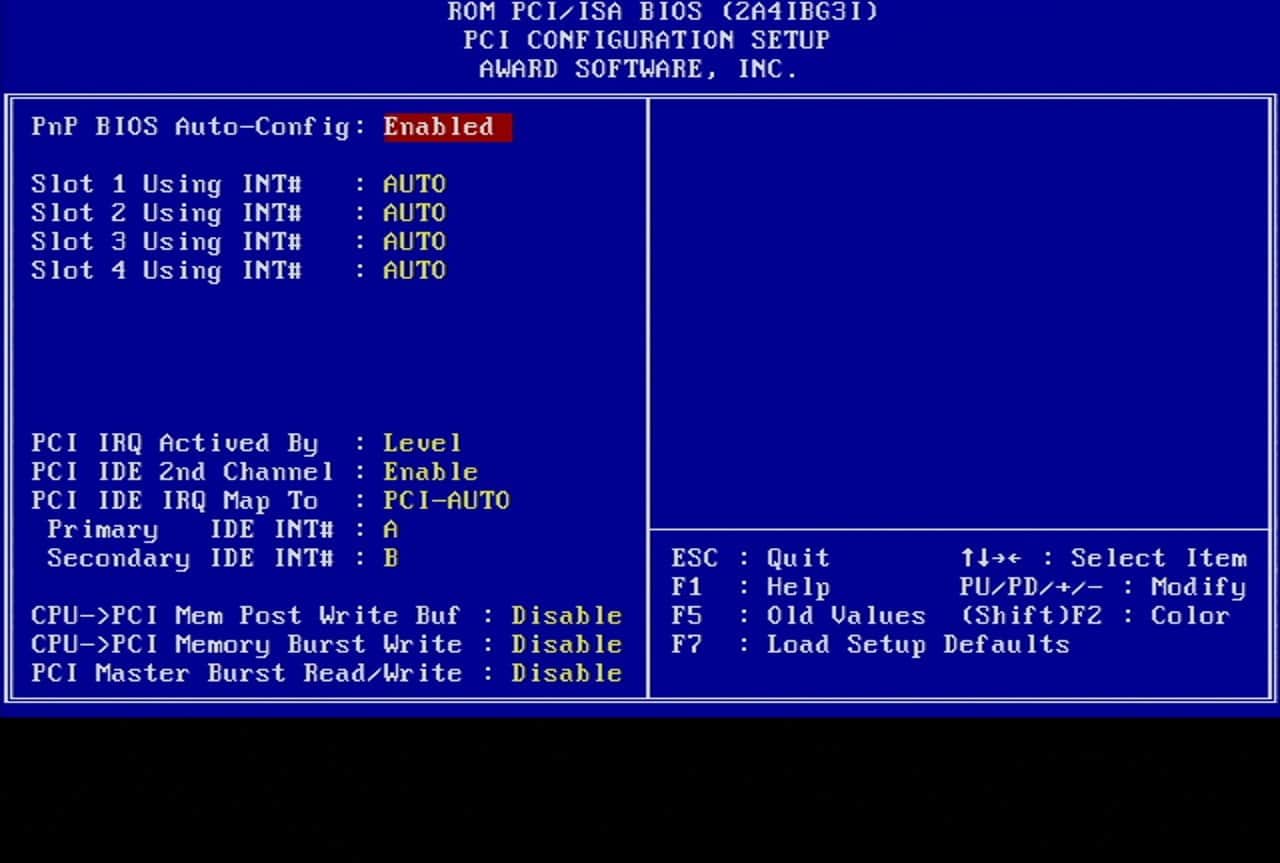
Task: Click the Slot 2 Using INT# label
Action: point(166,213)
